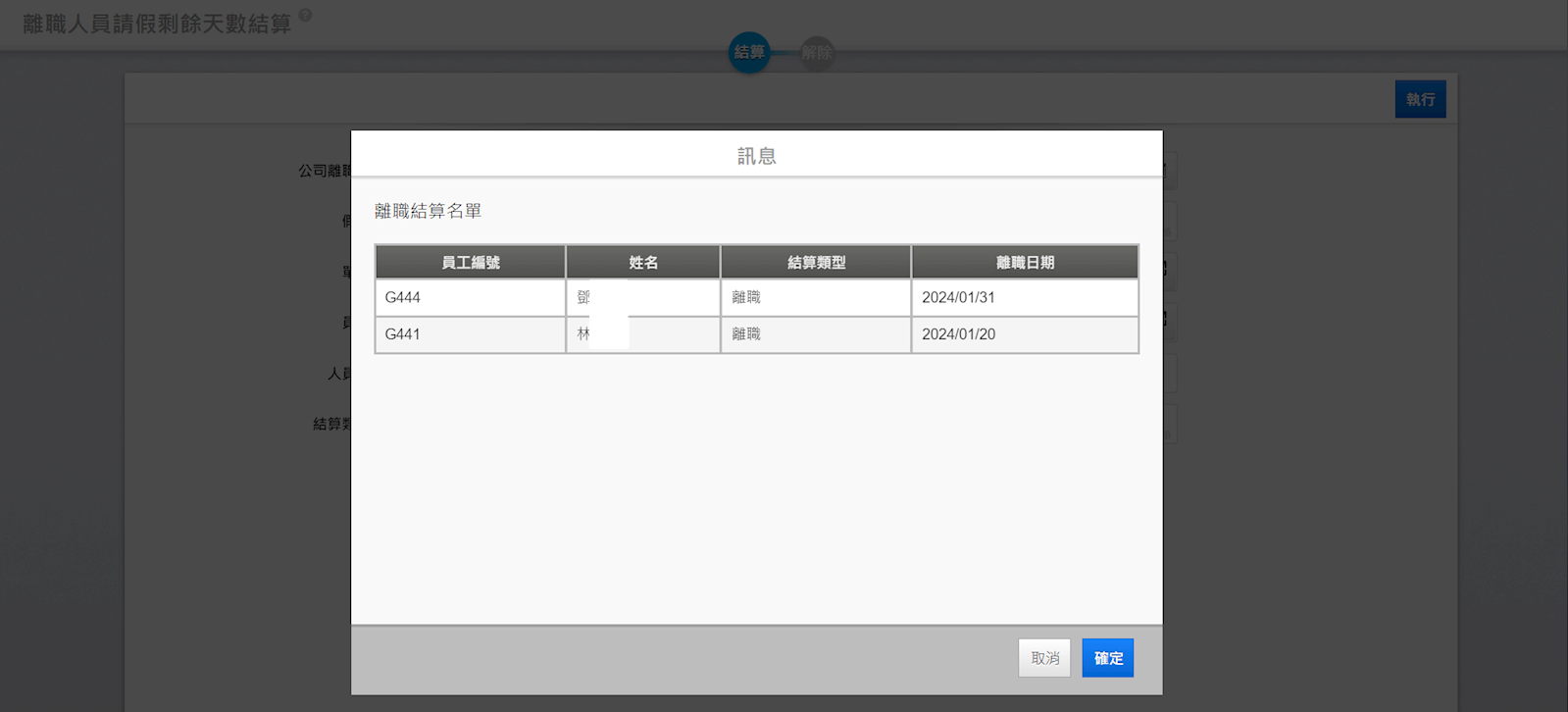
Task: Click the 離職結算名單 list heading
Action: [428, 211]
